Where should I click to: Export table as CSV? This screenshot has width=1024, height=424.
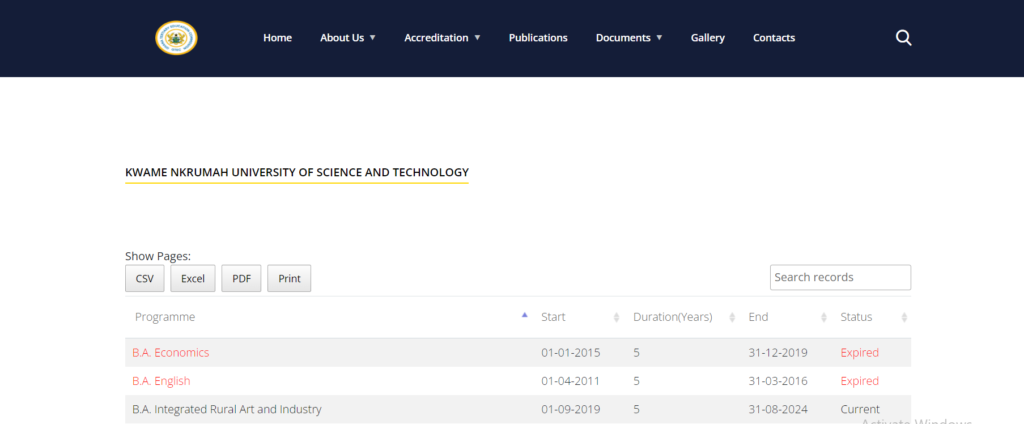tap(145, 278)
